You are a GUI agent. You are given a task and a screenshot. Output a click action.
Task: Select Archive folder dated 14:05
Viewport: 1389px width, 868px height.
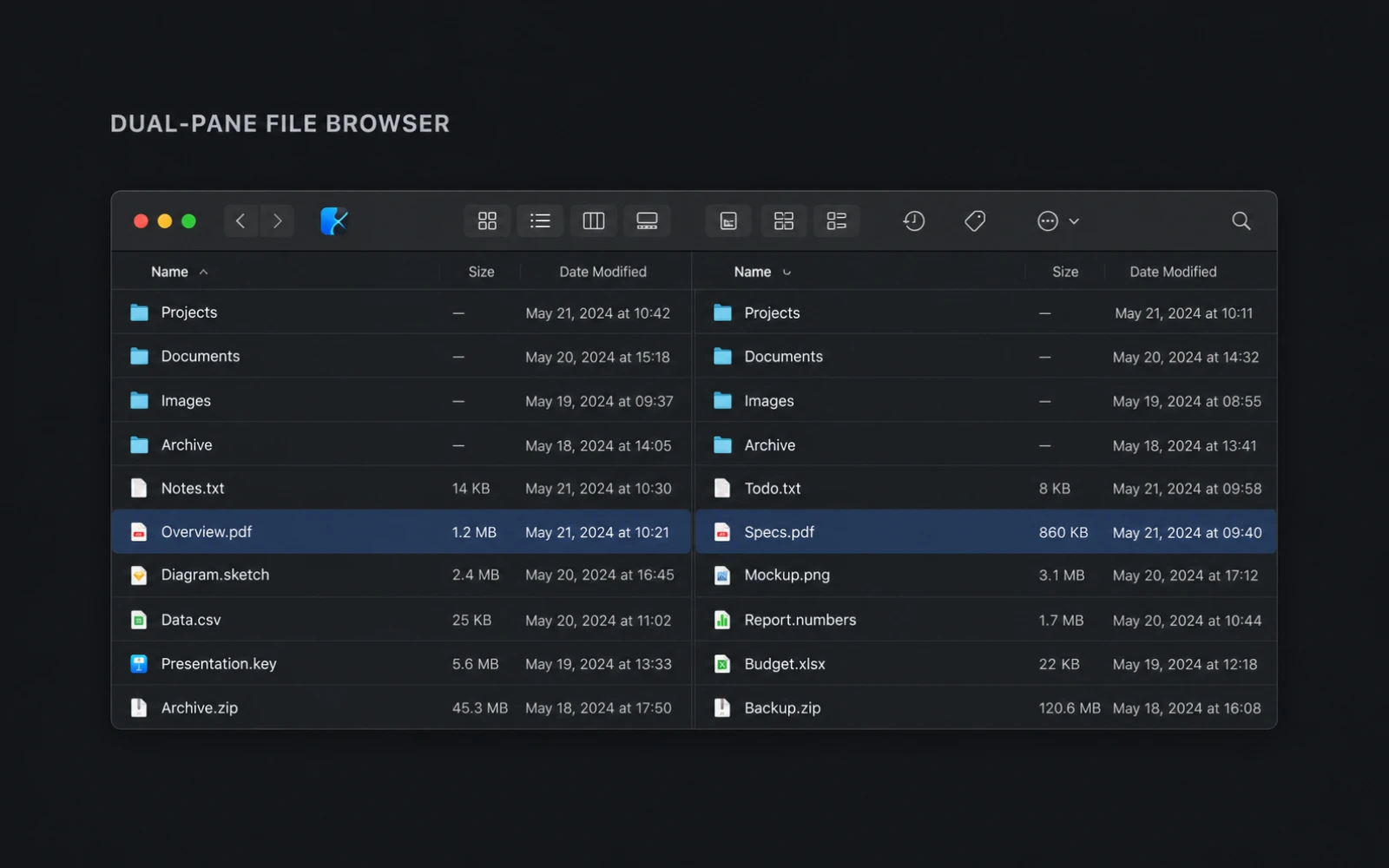[x=401, y=445]
